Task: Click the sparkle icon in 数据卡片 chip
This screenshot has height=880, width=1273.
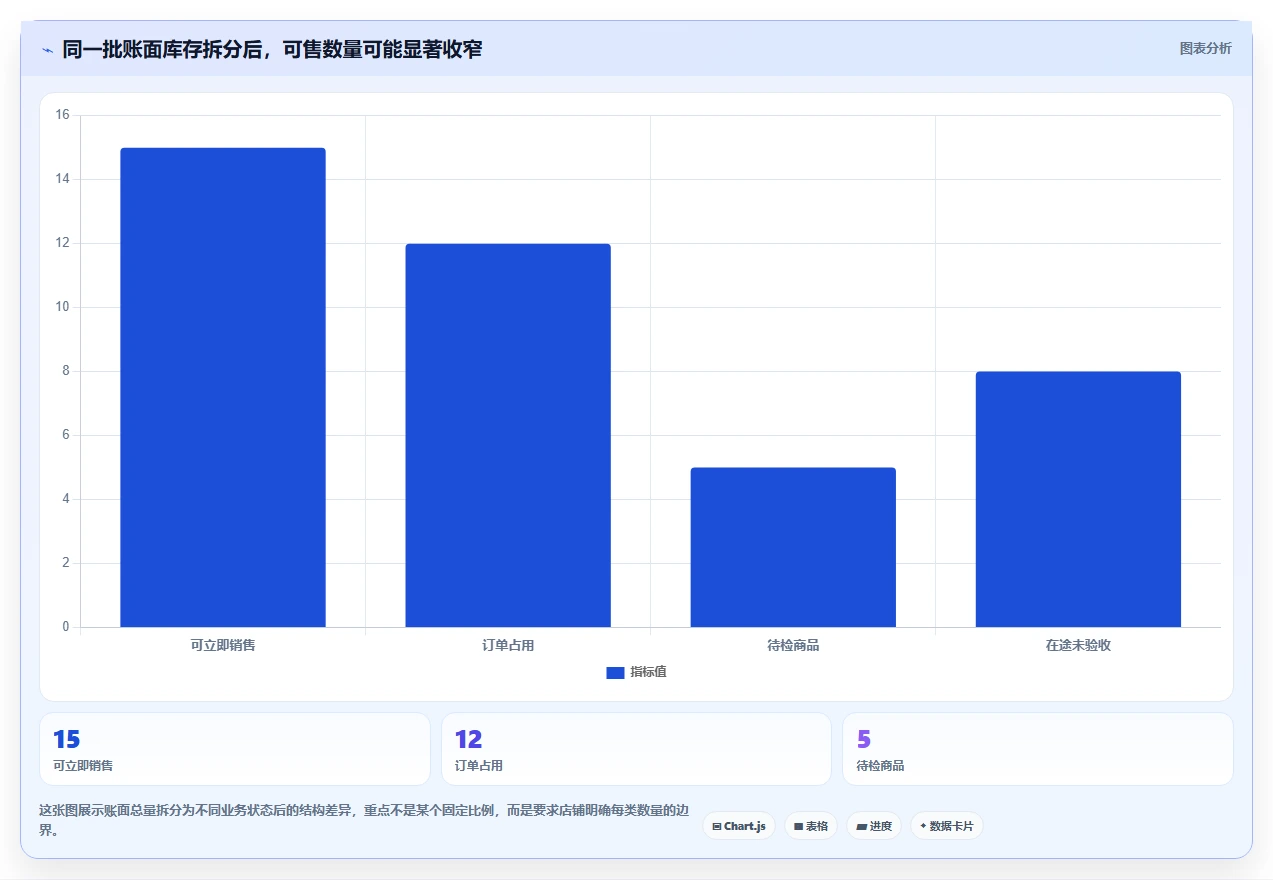Action: click(x=923, y=826)
